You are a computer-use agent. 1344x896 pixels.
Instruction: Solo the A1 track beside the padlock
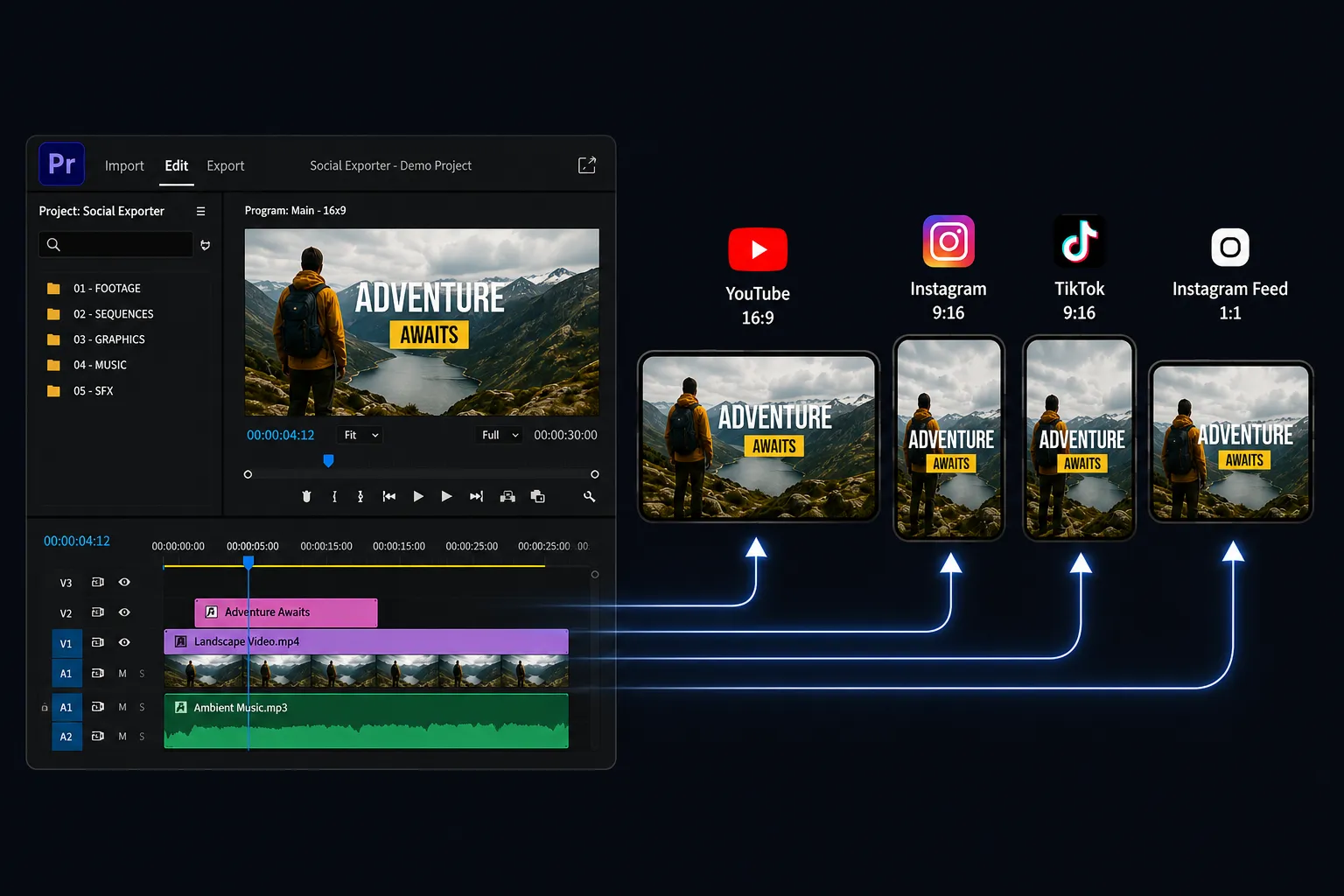(x=142, y=707)
